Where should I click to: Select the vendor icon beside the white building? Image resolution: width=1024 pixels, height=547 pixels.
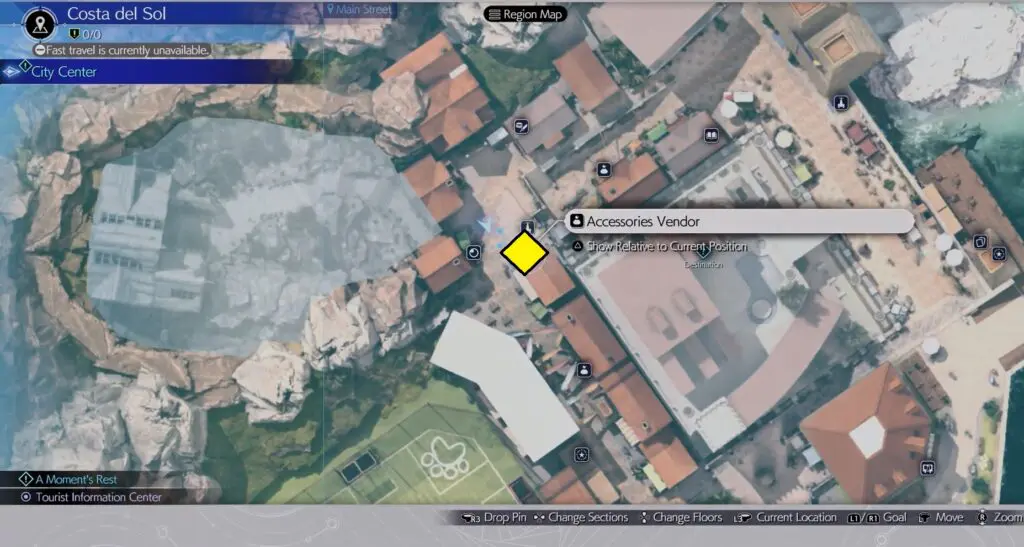tap(584, 370)
